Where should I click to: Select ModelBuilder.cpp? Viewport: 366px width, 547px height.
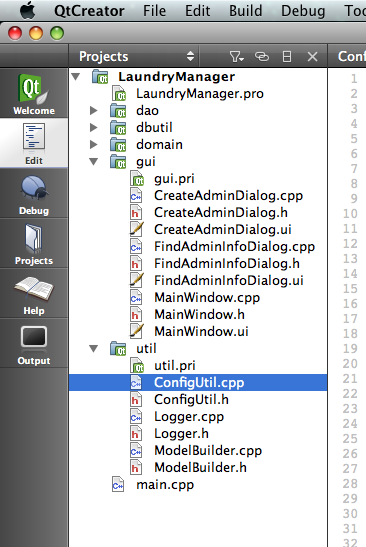208,451
